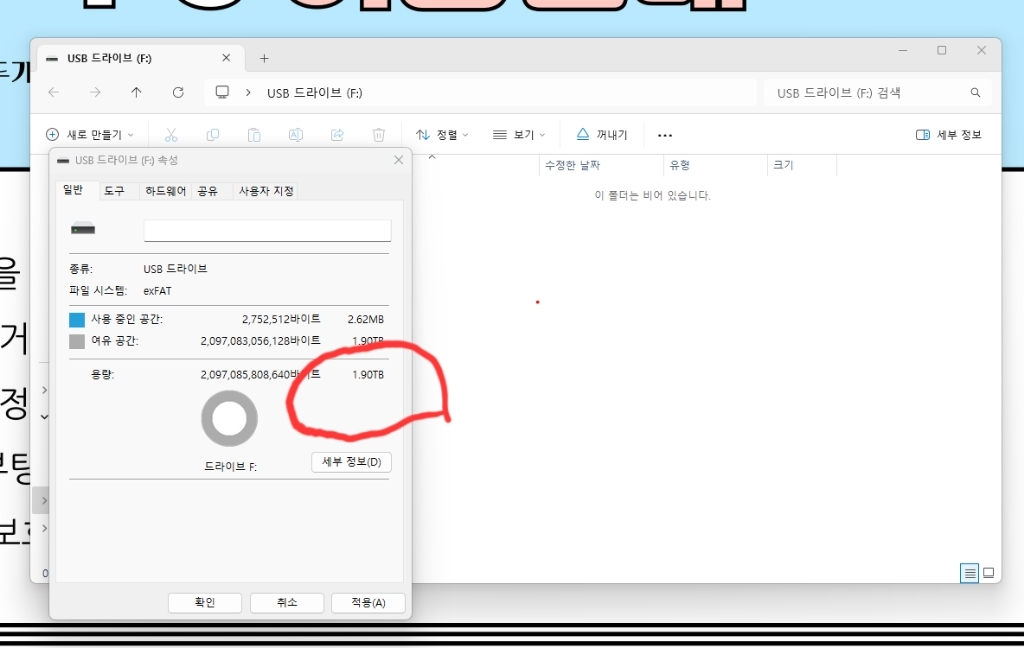Click the Delete trash icon
This screenshot has height=648, width=1024.
tap(379, 135)
